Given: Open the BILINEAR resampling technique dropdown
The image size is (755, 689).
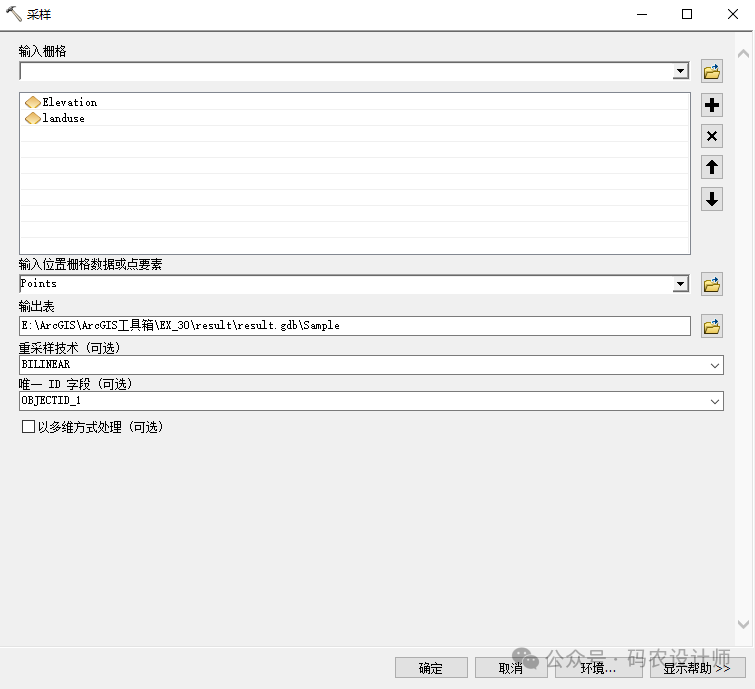Looking at the screenshot, I should [x=714, y=366].
